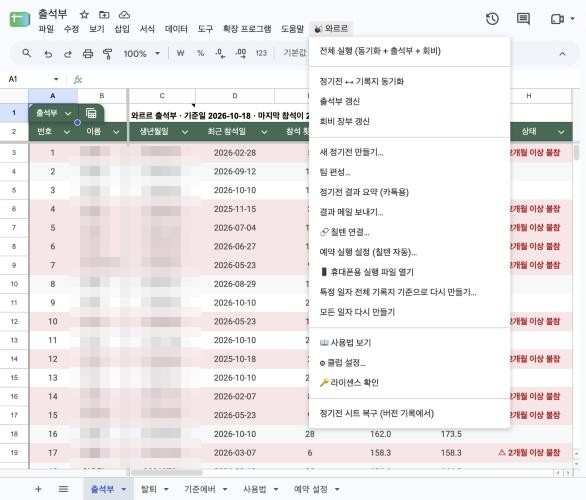The image size is (586, 500).
Task: Open the 출석부 table menu dropdown
Action: [68, 113]
